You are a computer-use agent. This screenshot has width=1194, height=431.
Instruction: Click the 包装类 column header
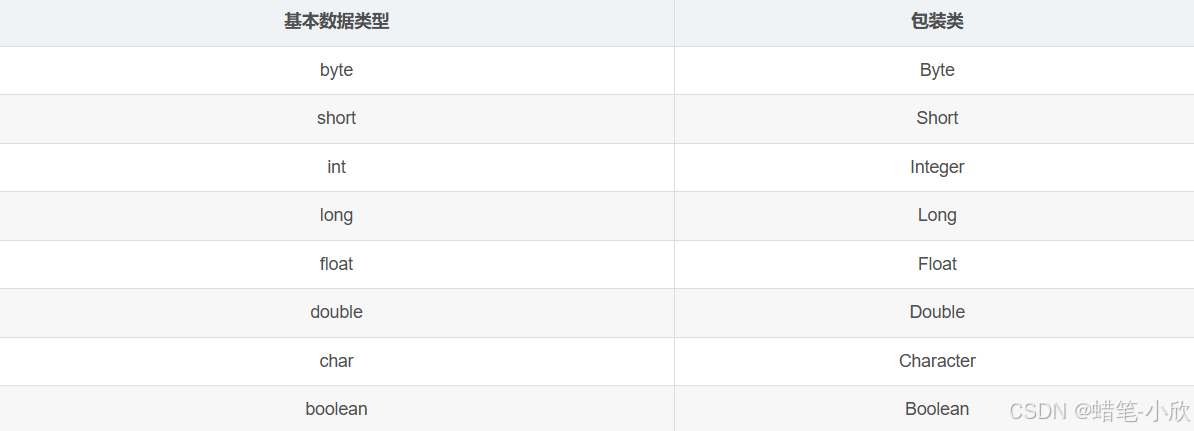(937, 22)
